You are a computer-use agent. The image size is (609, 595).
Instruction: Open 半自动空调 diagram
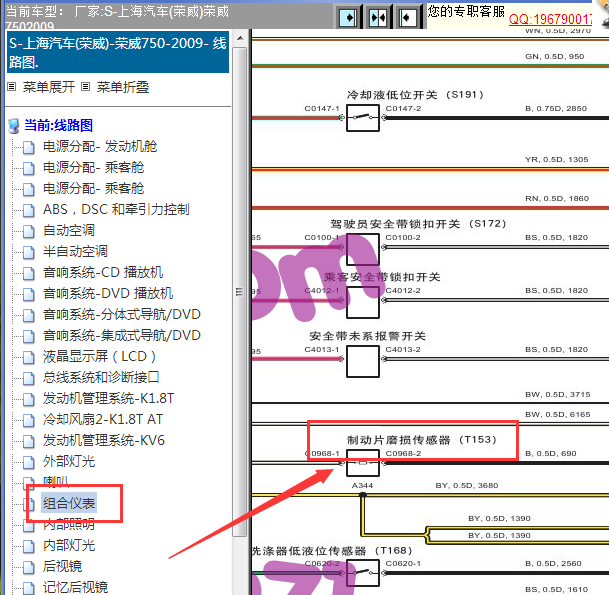[75, 251]
